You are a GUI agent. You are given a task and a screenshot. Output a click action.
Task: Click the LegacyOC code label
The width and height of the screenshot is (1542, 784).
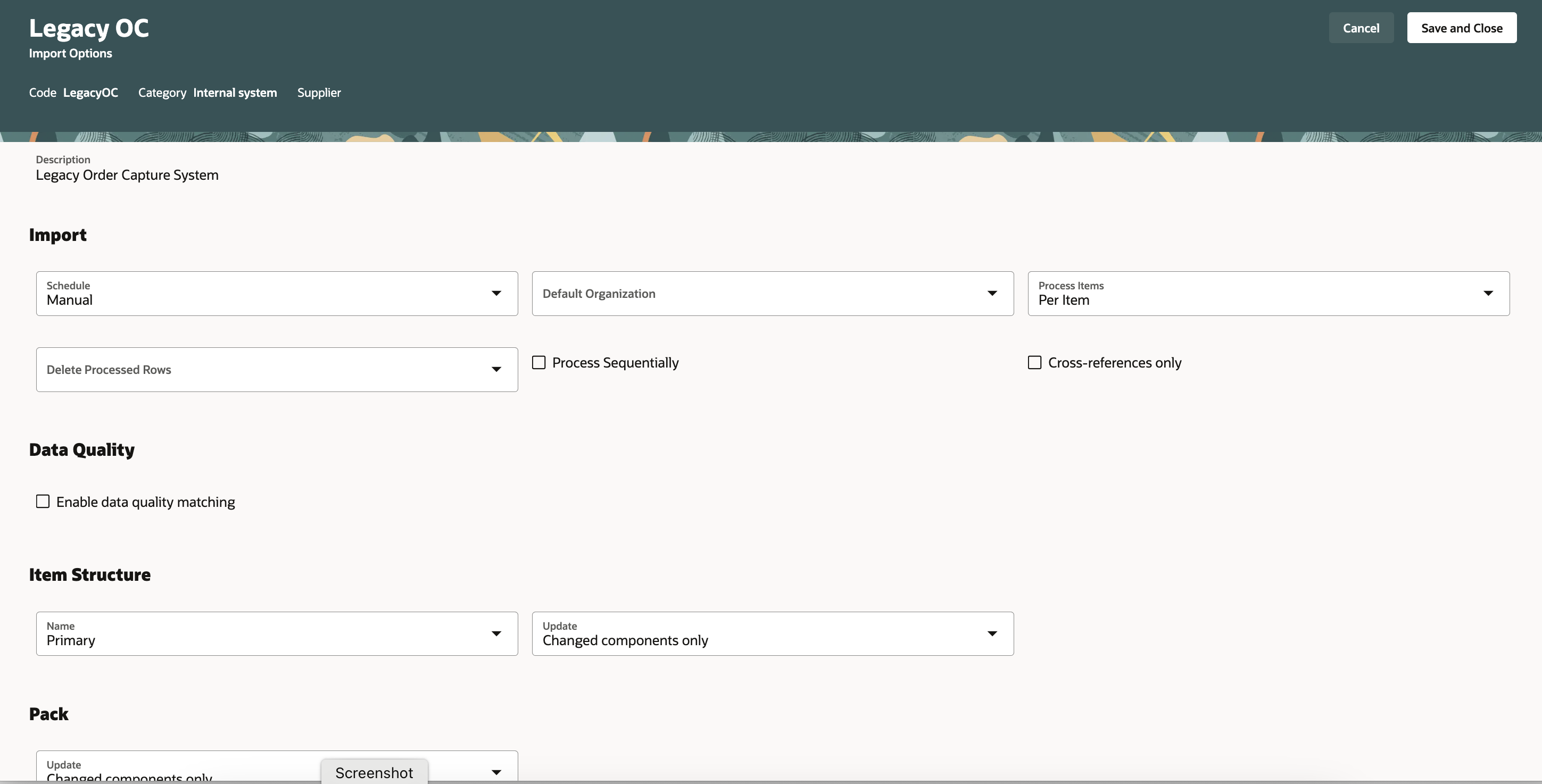tap(90, 92)
